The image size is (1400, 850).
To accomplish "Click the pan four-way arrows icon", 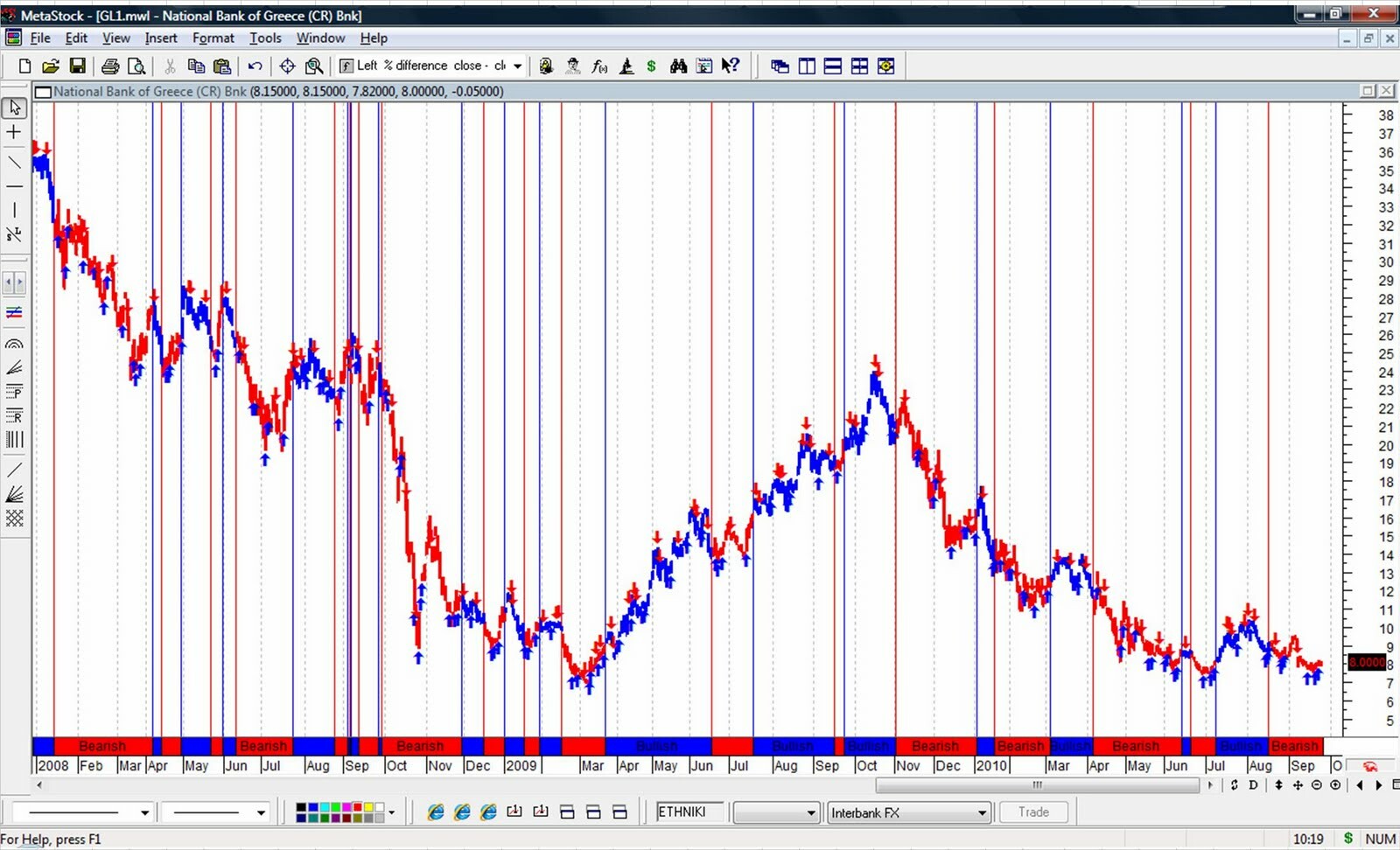I will pos(1298,785).
